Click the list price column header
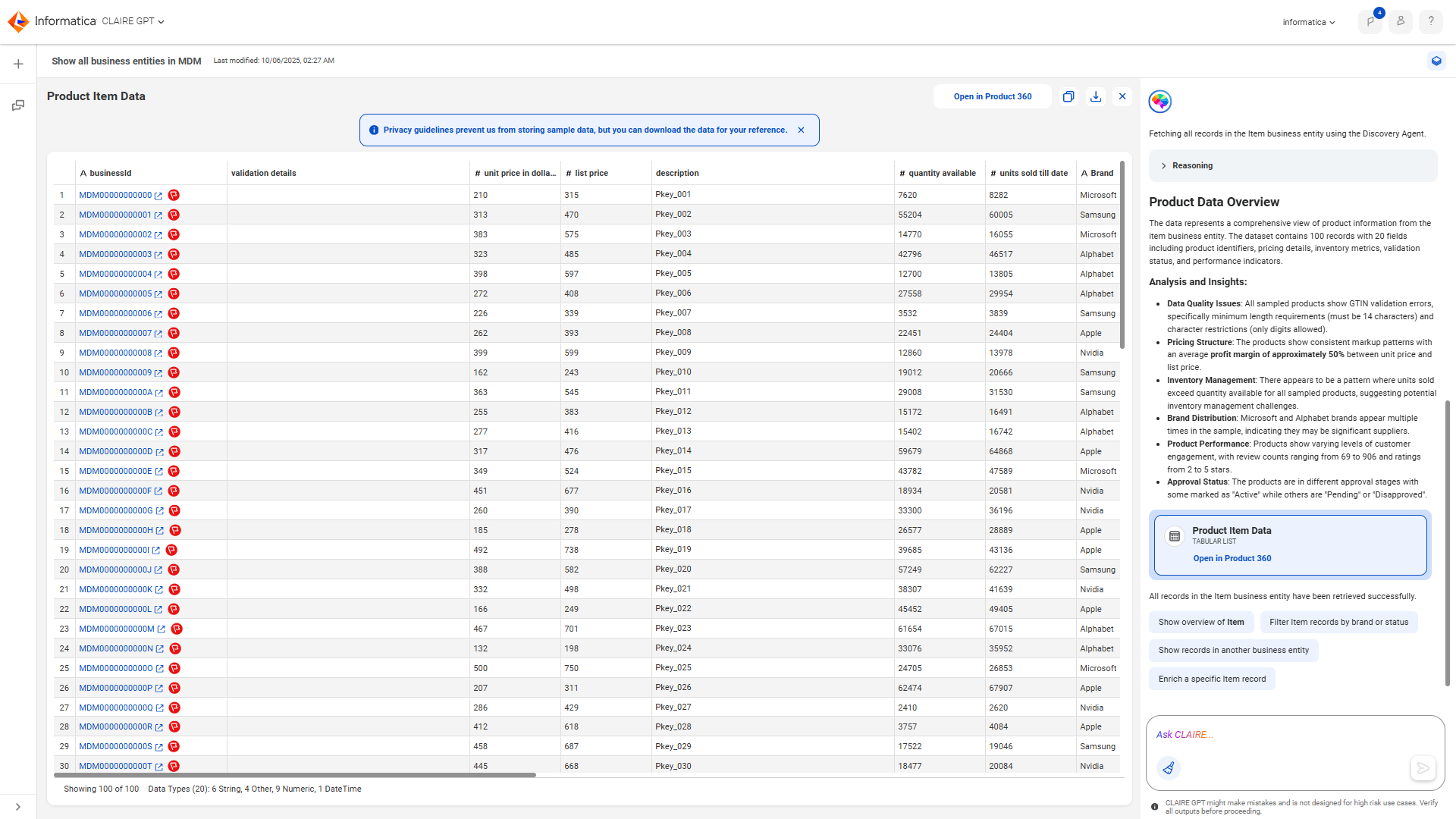1456x819 pixels. pyautogui.click(x=606, y=173)
